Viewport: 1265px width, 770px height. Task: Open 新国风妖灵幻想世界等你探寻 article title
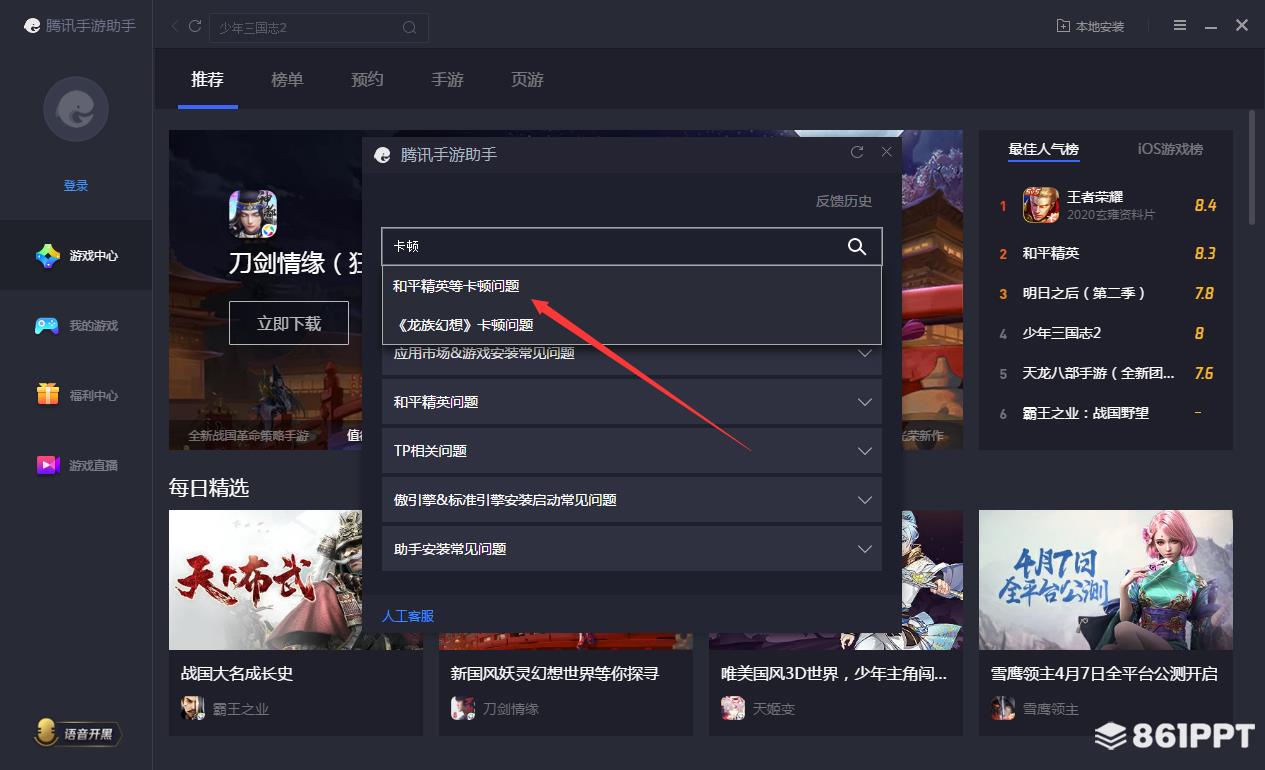(x=555, y=674)
